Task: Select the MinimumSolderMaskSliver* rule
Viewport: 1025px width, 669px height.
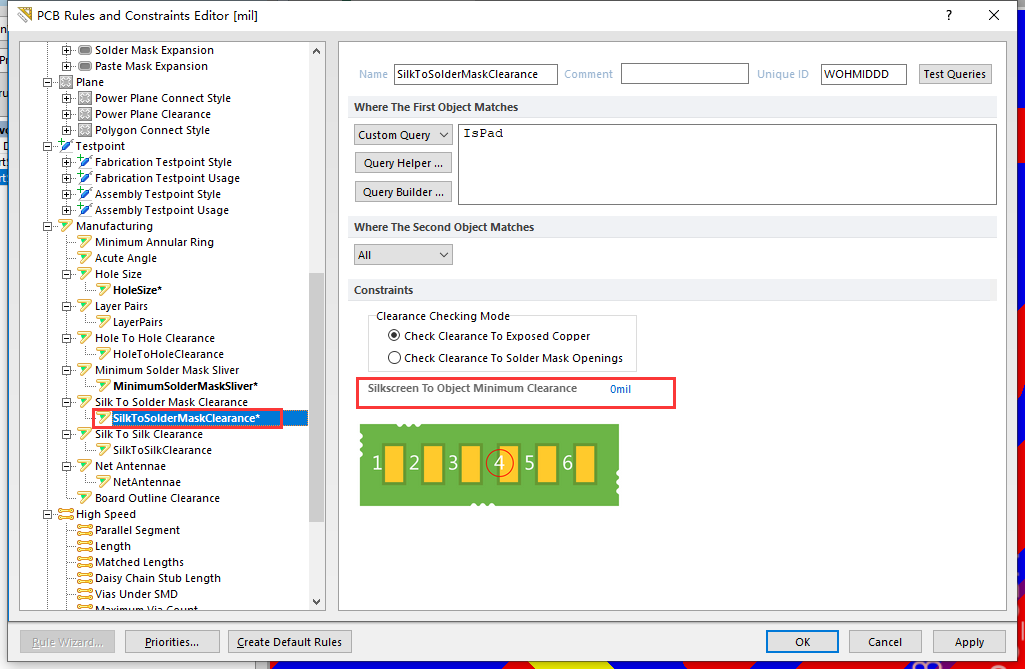Action: [186, 386]
